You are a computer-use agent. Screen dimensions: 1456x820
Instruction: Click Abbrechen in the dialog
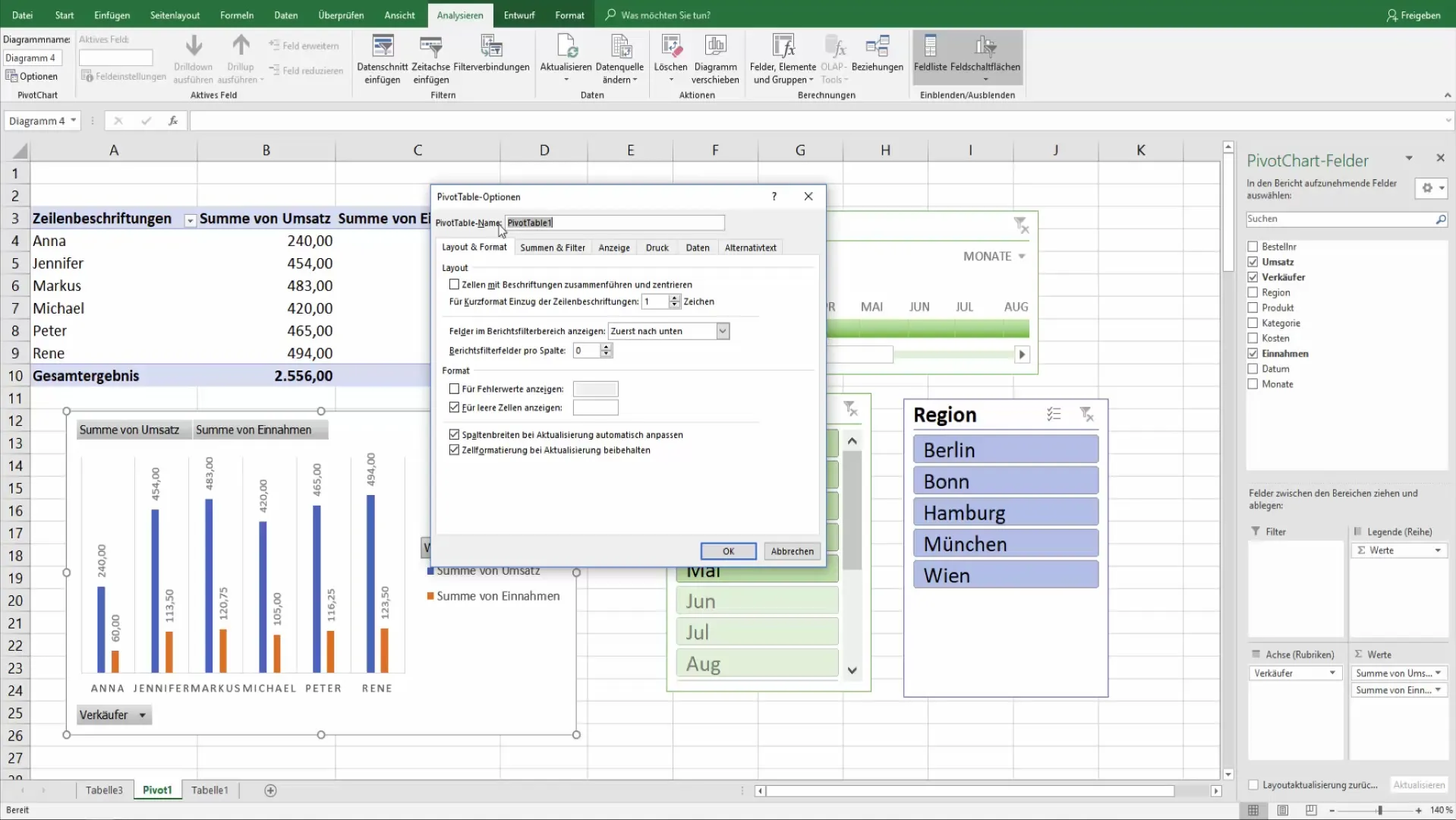793,551
